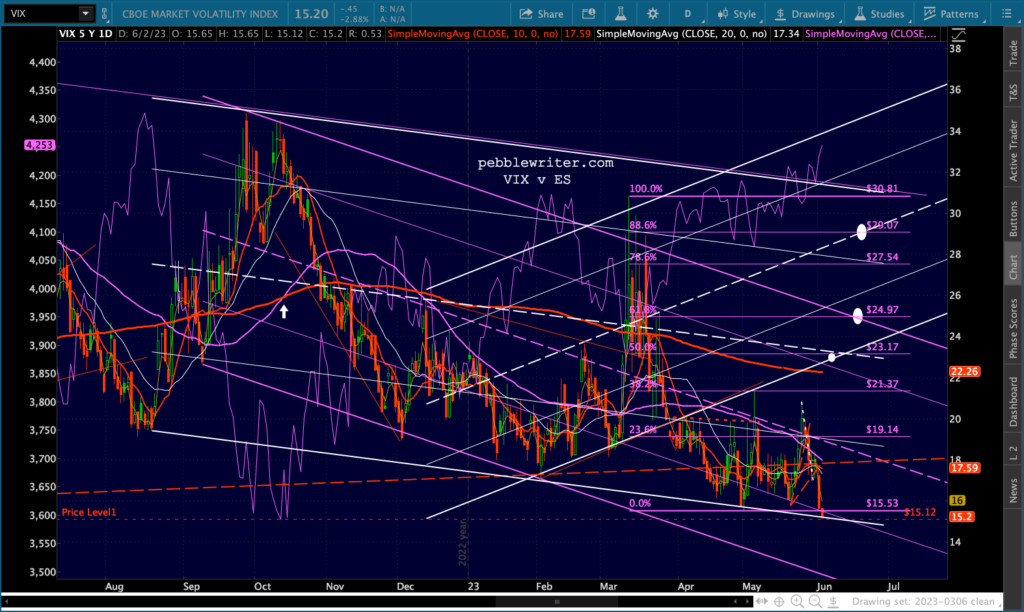Image resolution: width=1024 pixels, height=612 pixels.
Task: Click the $30.81 Fibonacci level label
Action: [x=882, y=189]
